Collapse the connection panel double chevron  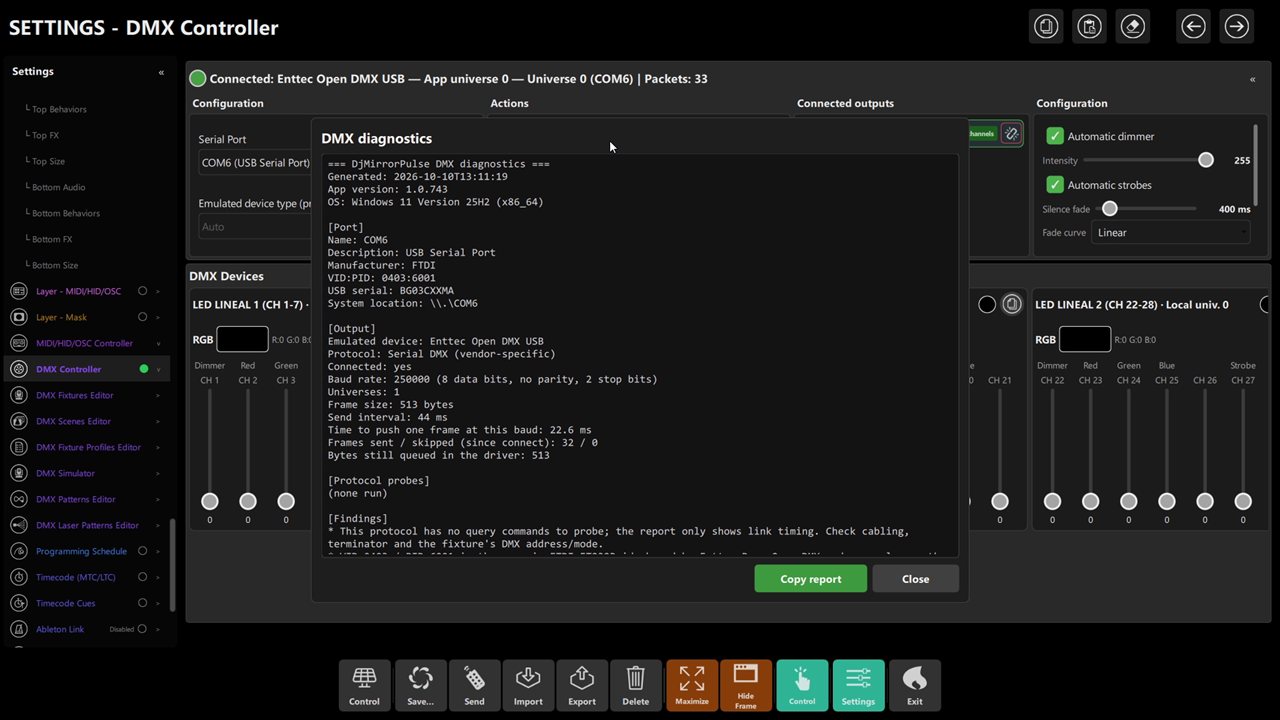pyautogui.click(x=1252, y=79)
